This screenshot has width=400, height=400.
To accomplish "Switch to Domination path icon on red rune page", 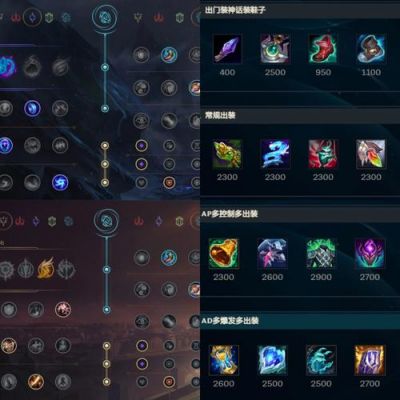I will [20, 221].
